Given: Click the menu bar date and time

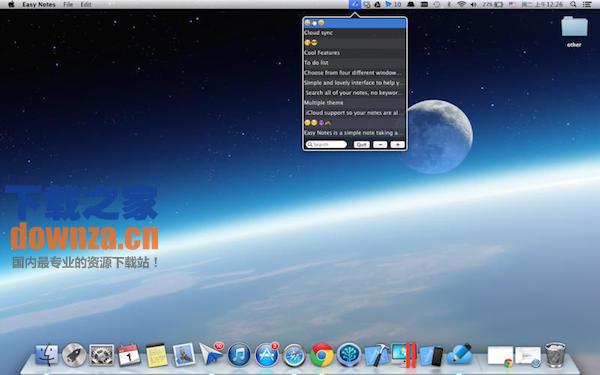Looking at the screenshot, I should pos(542,4).
